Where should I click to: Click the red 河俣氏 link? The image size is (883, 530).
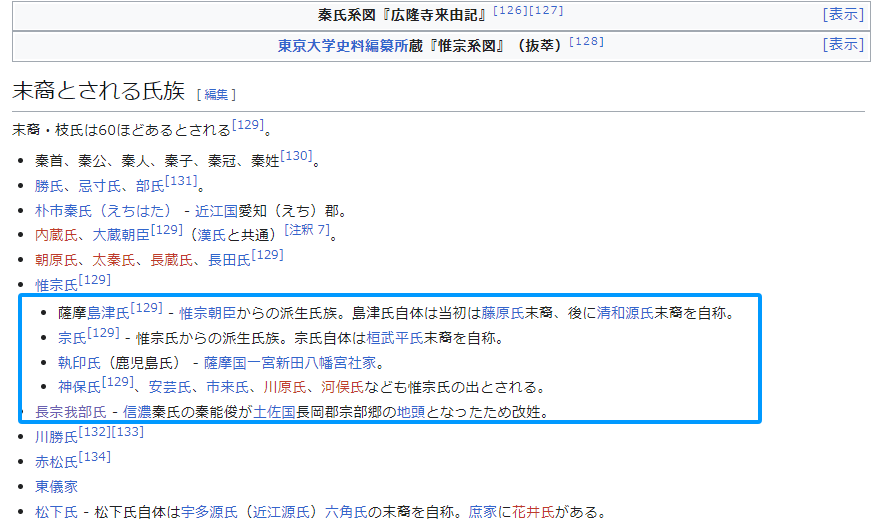click(343, 388)
